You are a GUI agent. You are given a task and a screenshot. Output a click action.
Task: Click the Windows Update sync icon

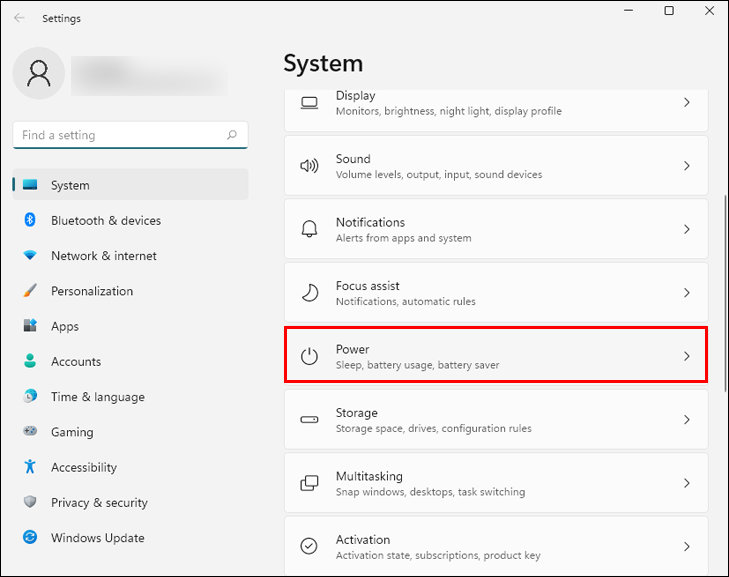point(30,538)
